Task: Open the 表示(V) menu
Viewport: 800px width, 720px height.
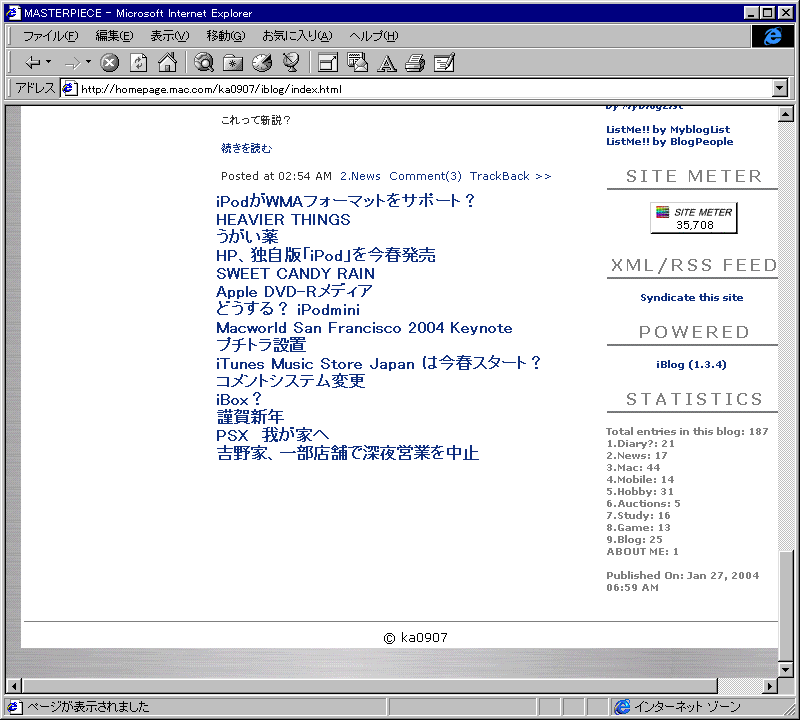Action: click(x=169, y=36)
